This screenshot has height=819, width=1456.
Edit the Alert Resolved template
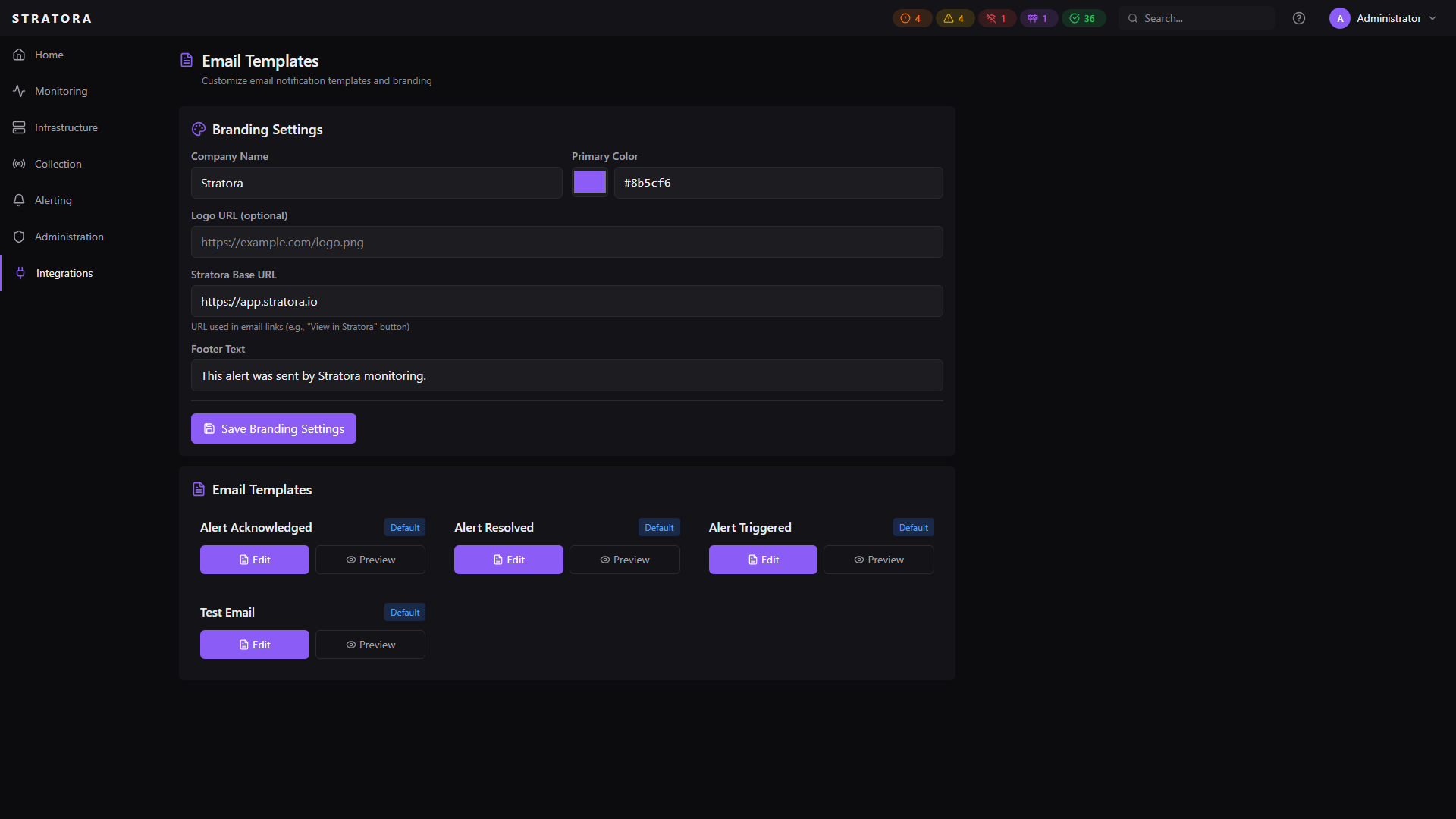pyautogui.click(x=509, y=560)
